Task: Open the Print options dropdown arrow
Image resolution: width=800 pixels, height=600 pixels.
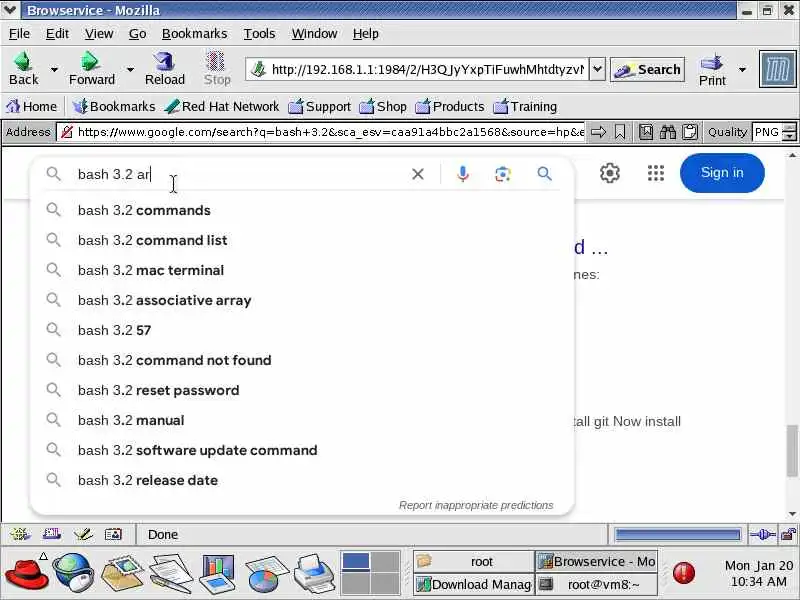Action: pyautogui.click(x=742, y=69)
